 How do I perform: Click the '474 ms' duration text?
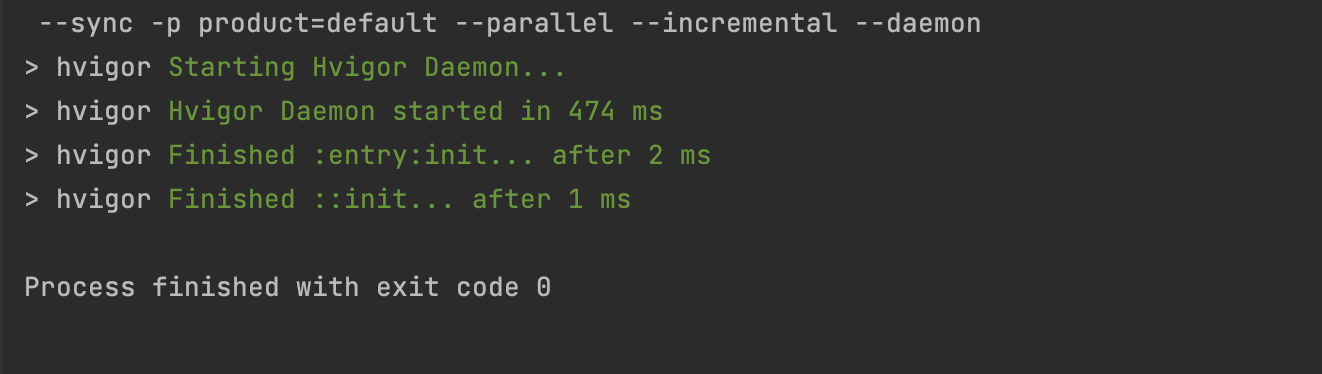tap(615, 111)
